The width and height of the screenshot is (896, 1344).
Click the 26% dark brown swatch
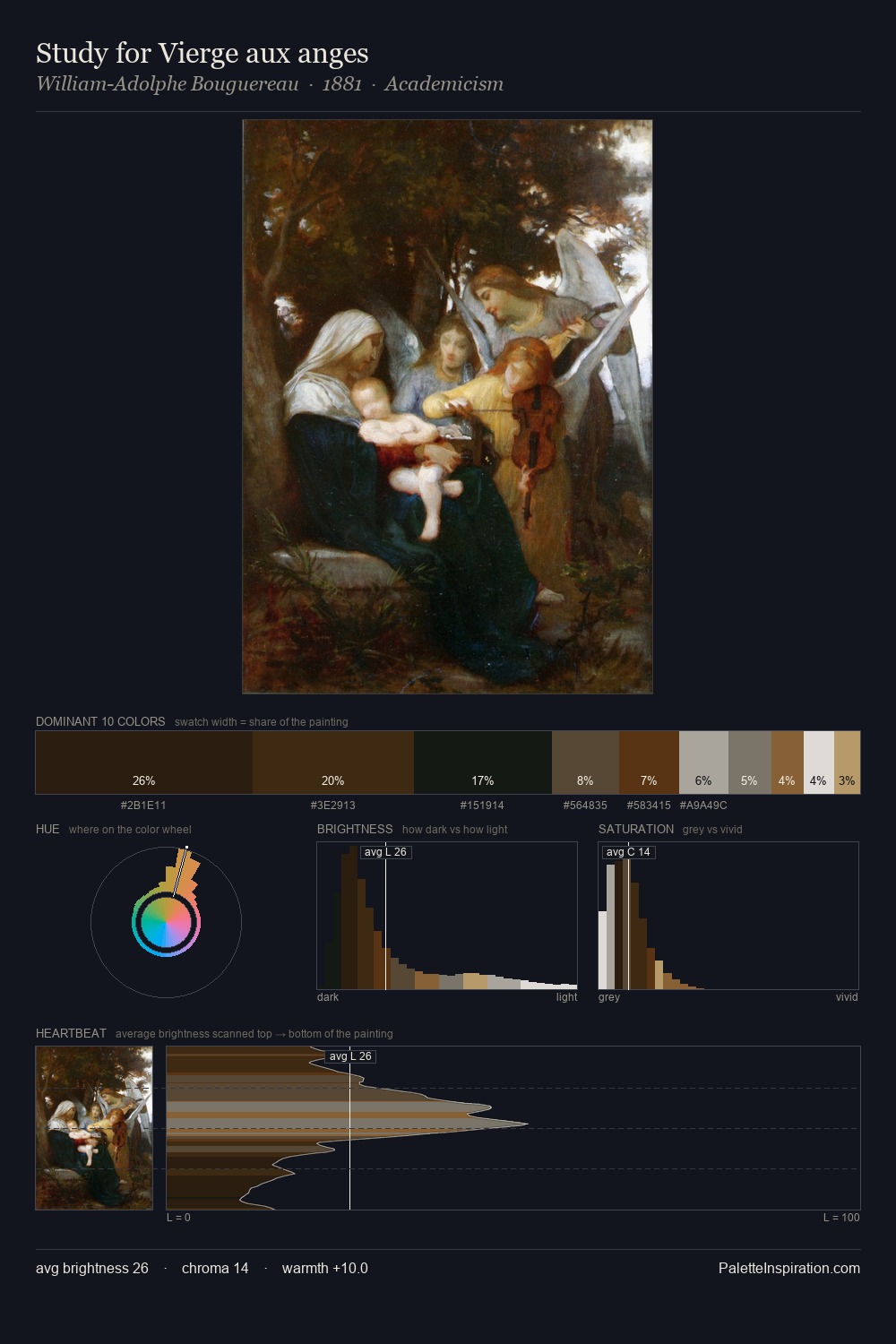click(144, 762)
